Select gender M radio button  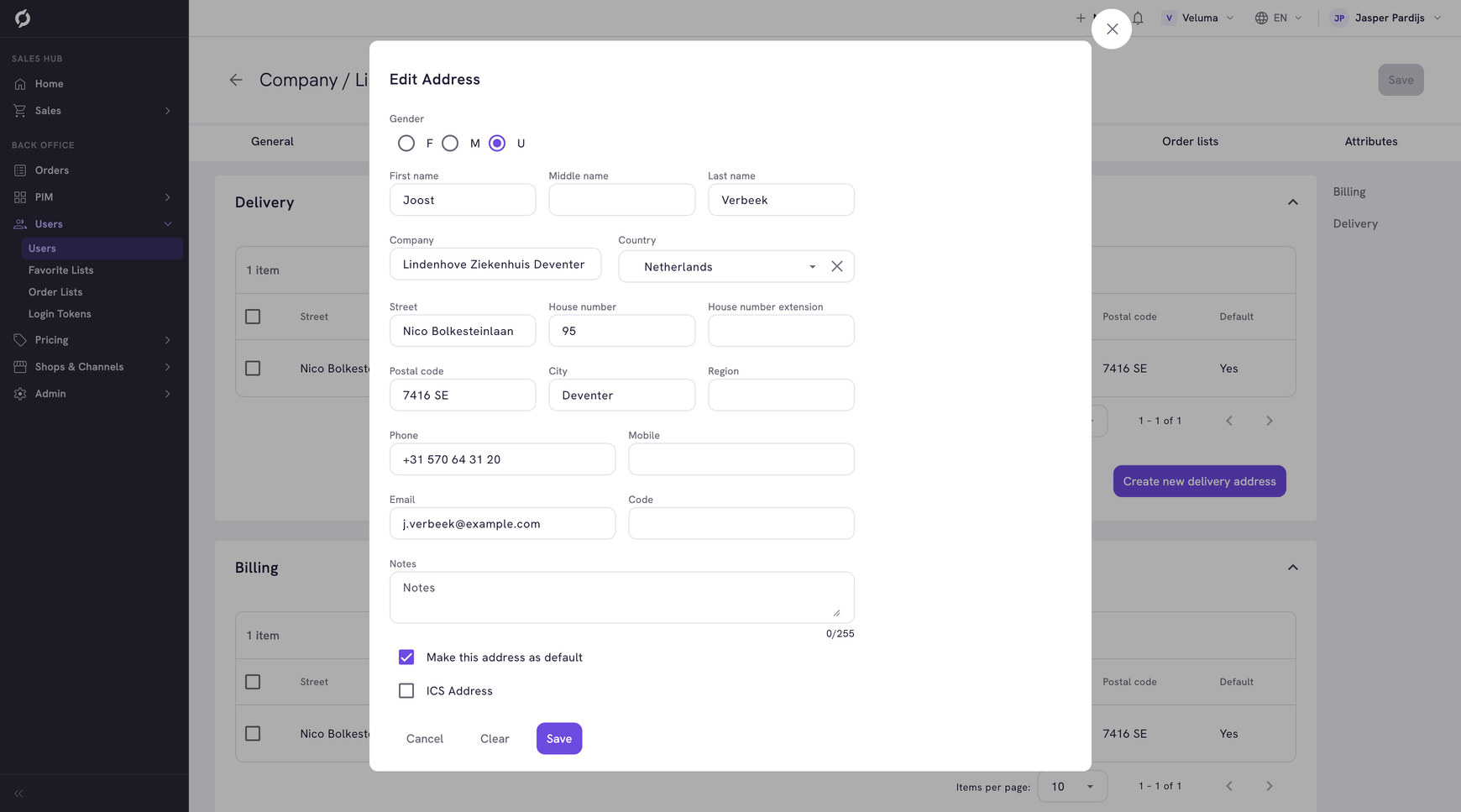[x=450, y=144]
